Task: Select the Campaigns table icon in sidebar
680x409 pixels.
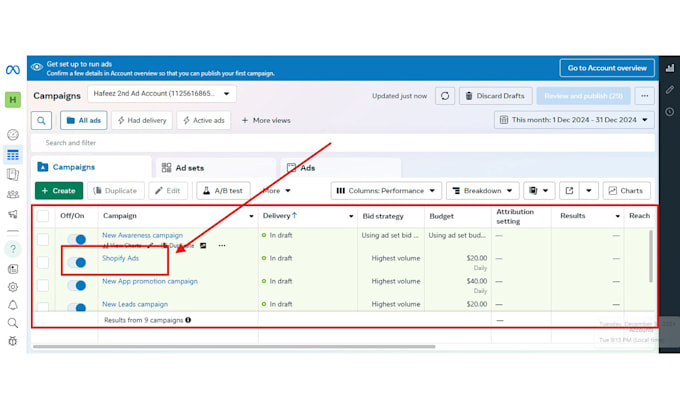Action: tap(13, 155)
